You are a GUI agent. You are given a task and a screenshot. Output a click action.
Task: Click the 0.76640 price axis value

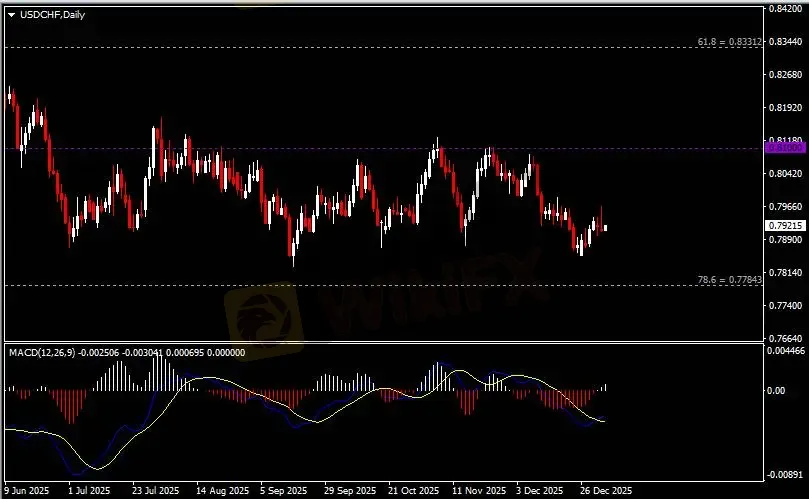coord(785,339)
